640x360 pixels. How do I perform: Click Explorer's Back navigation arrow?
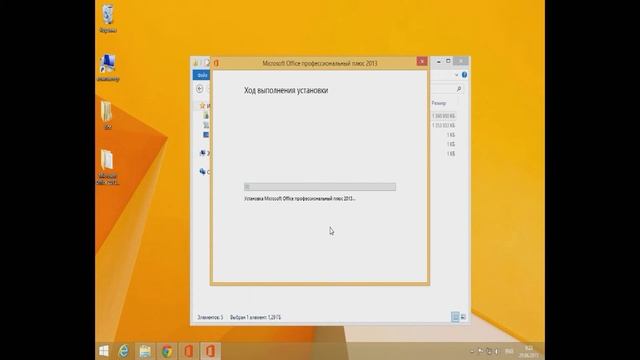pos(200,89)
